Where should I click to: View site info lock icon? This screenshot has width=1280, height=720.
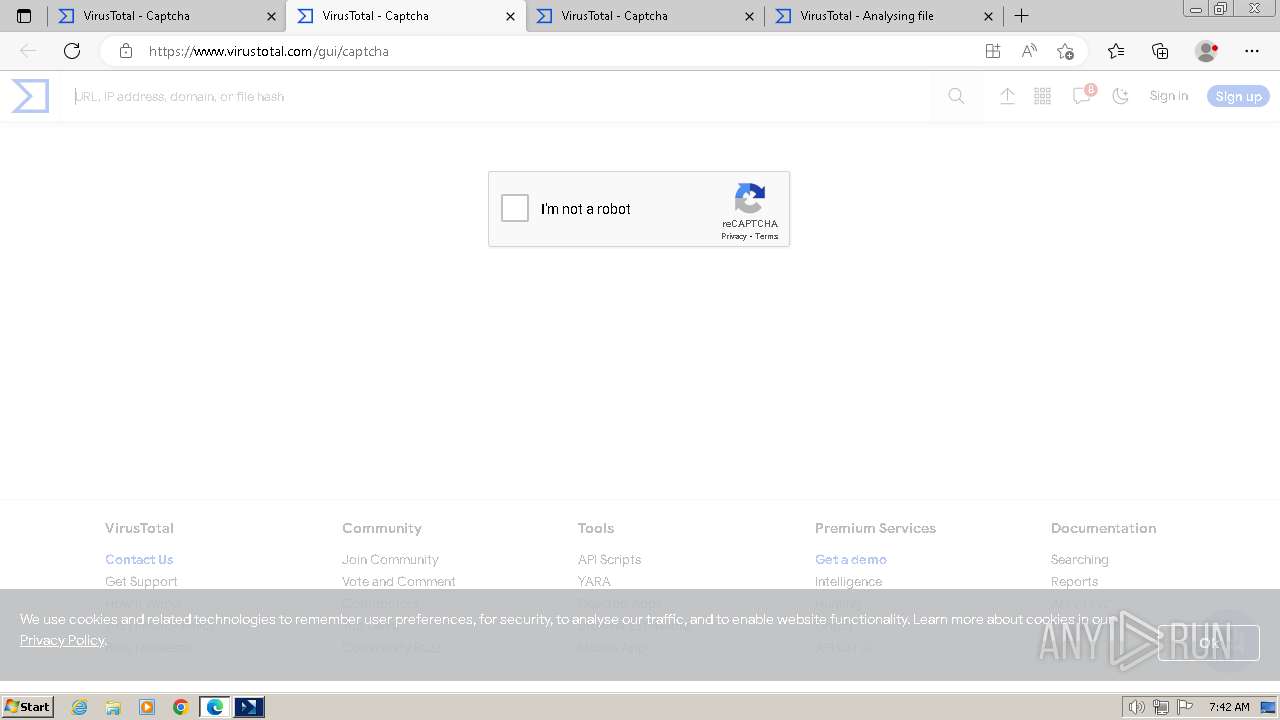(126, 51)
